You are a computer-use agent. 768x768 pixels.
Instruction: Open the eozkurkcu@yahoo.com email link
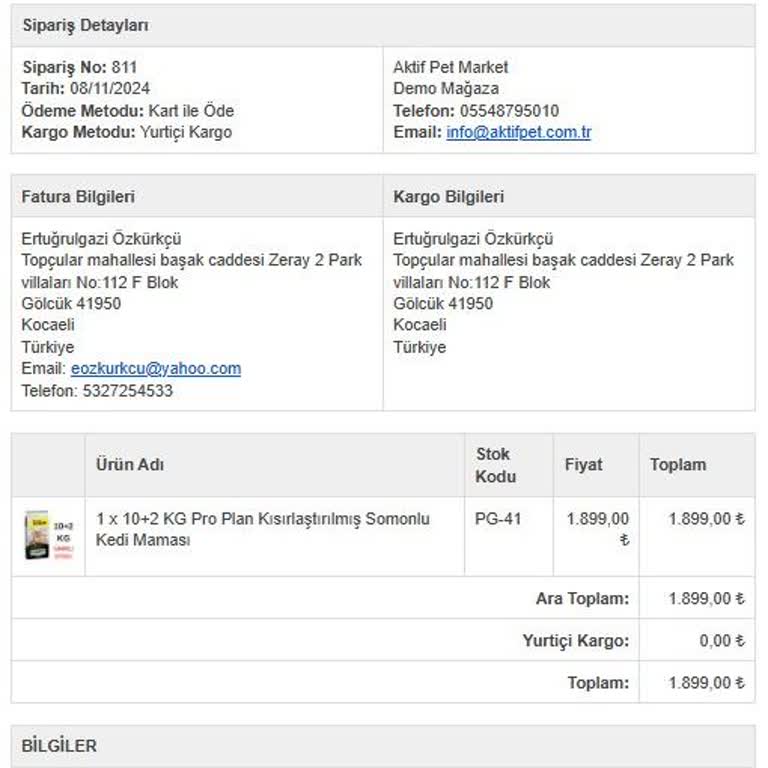(155, 369)
